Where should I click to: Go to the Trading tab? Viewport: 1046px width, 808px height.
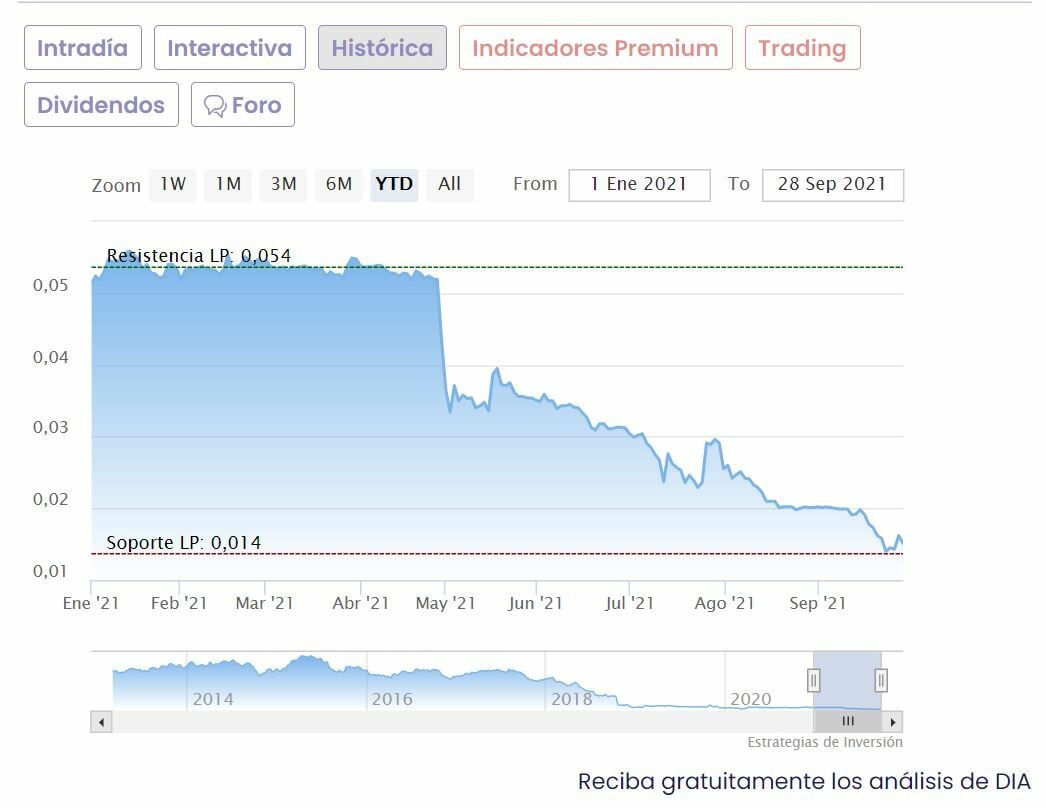[802, 48]
